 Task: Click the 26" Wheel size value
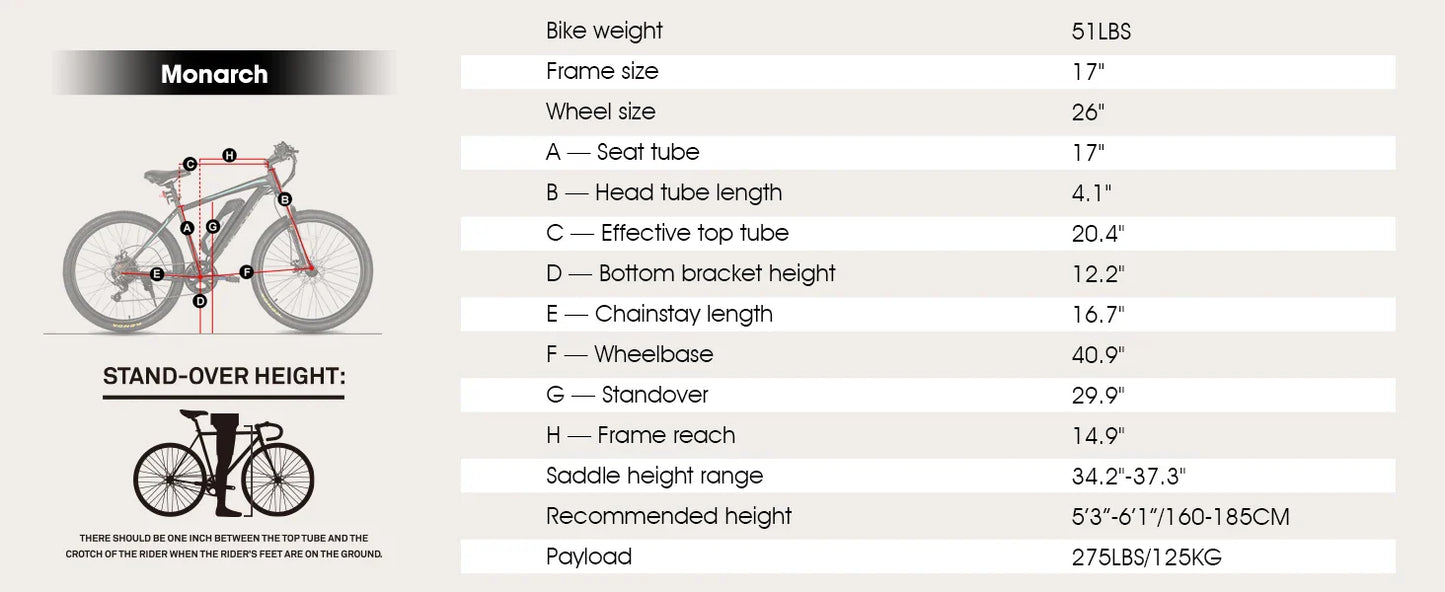click(x=1087, y=112)
